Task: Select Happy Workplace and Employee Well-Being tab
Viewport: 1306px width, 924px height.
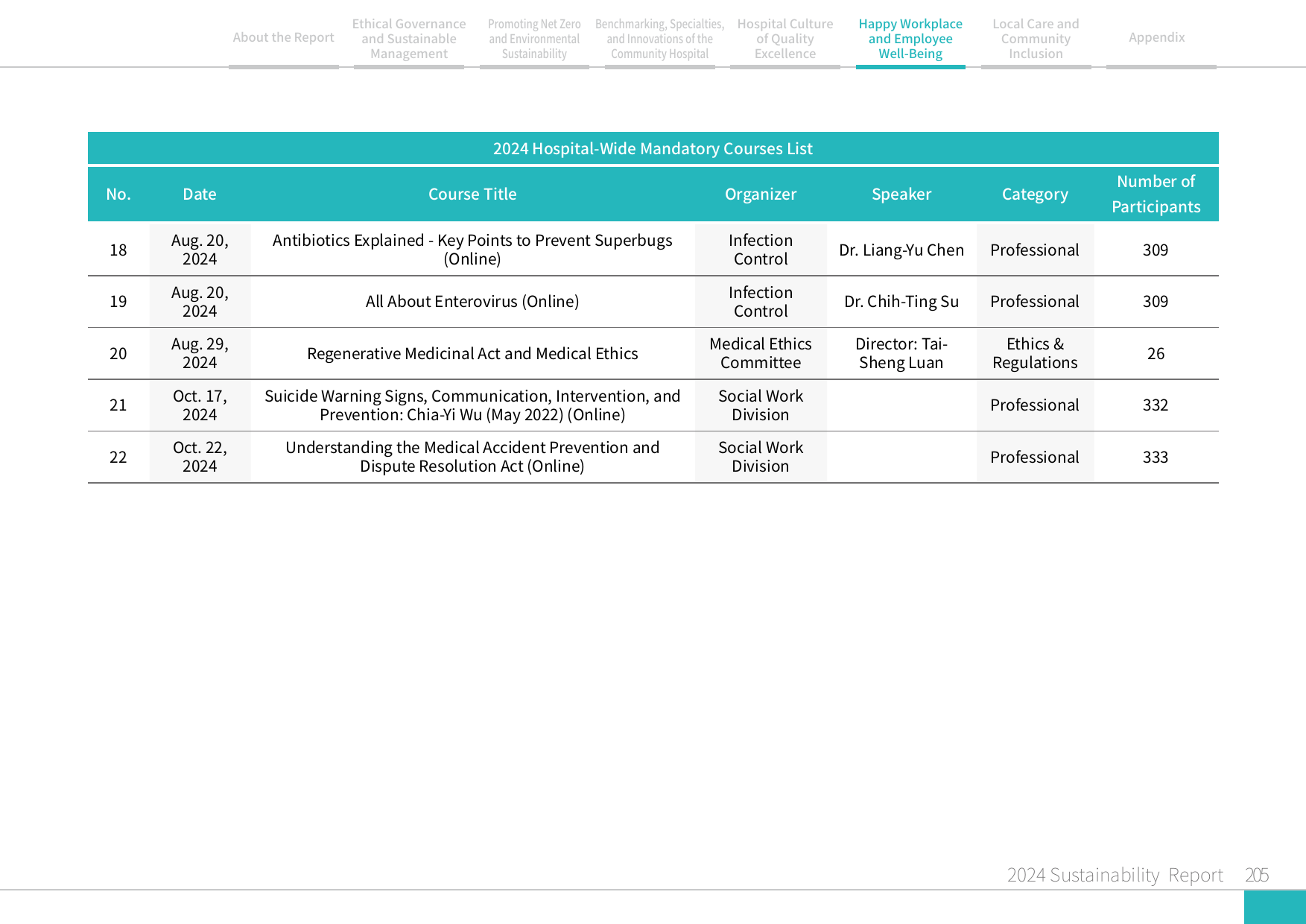Action: [910, 39]
